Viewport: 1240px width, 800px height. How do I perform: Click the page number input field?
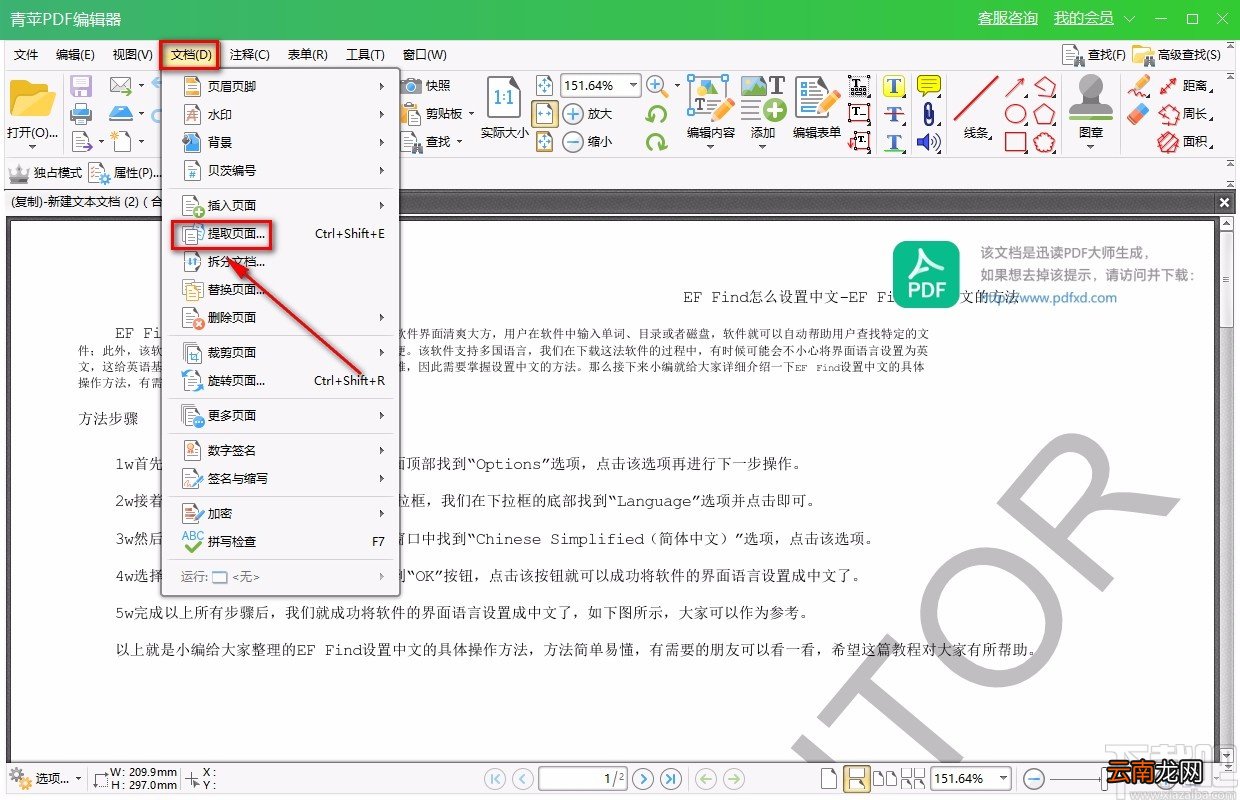583,778
